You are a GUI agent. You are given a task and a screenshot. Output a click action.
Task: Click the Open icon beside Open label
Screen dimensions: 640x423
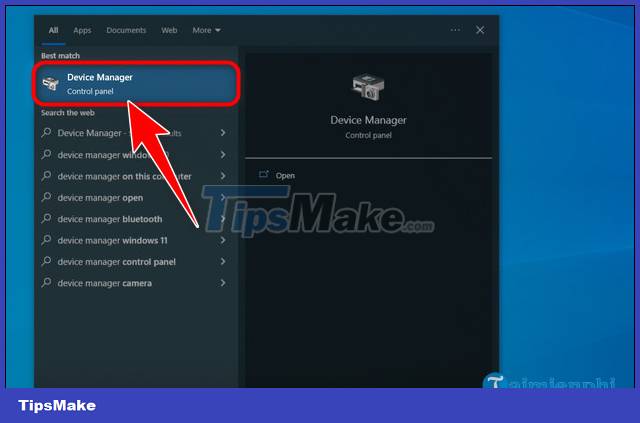[264, 175]
